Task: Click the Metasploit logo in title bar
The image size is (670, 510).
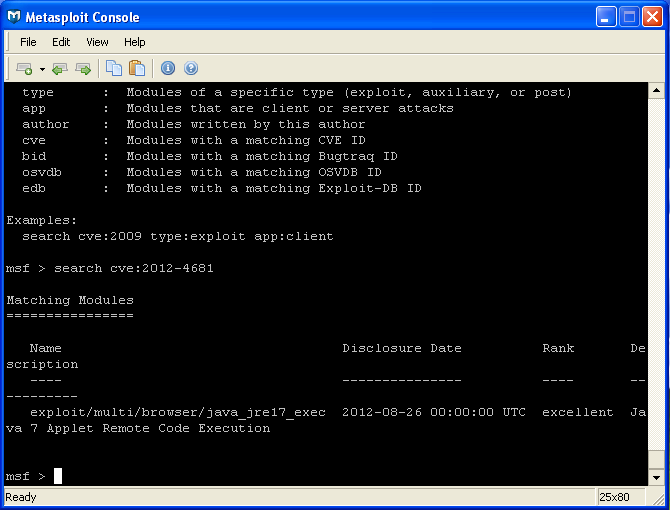Action: (14, 17)
